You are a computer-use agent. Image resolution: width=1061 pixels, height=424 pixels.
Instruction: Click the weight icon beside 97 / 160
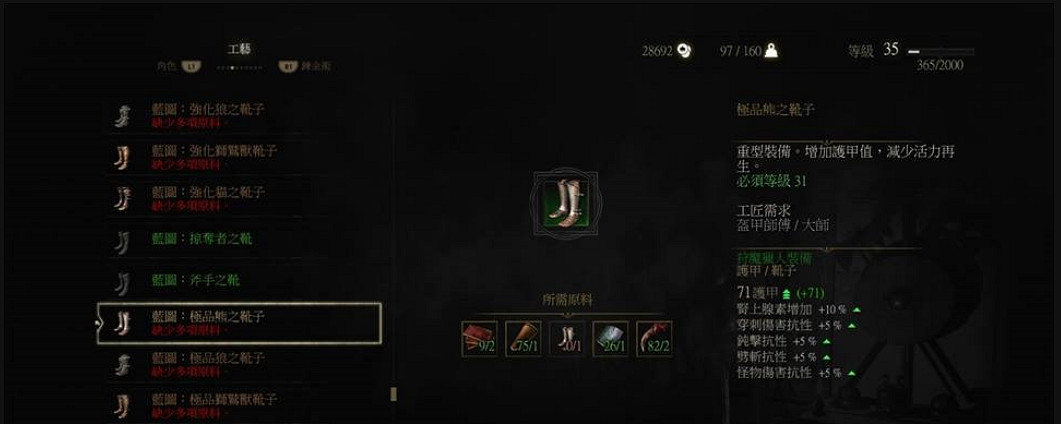click(x=771, y=51)
